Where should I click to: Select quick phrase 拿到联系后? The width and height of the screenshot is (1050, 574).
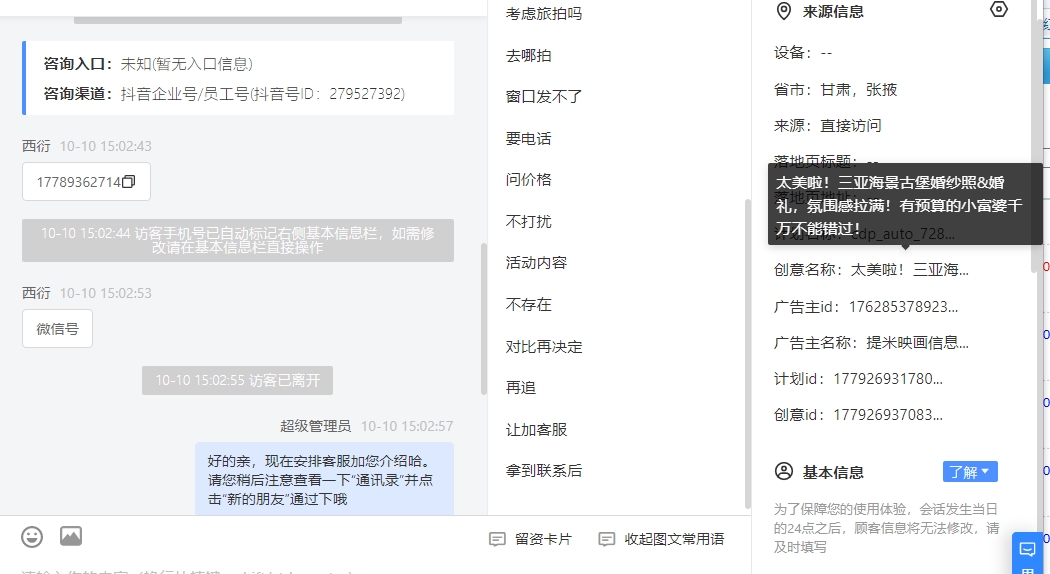pyautogui.click(x=544, y=471)
